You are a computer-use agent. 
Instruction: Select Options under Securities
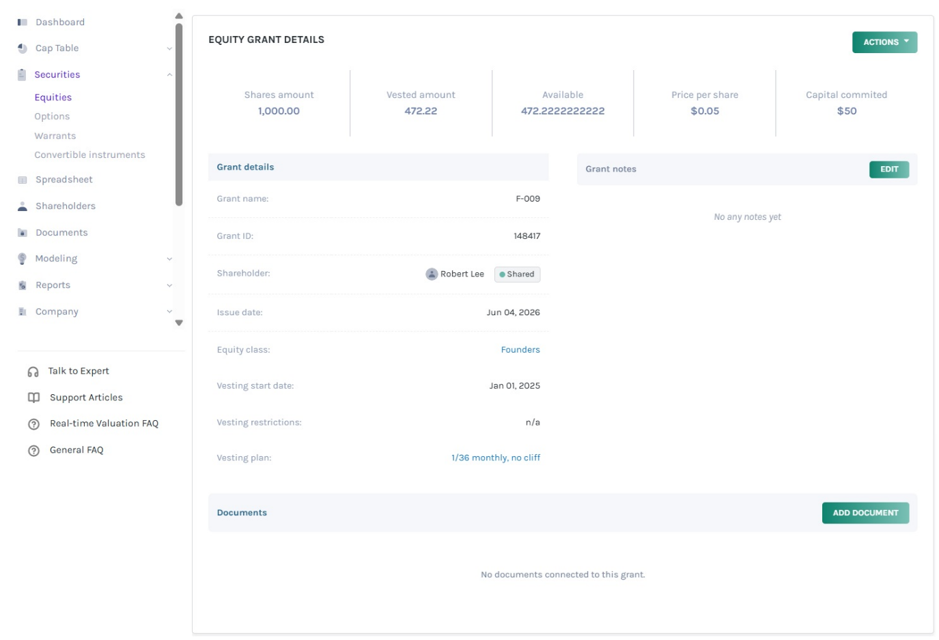52,116
